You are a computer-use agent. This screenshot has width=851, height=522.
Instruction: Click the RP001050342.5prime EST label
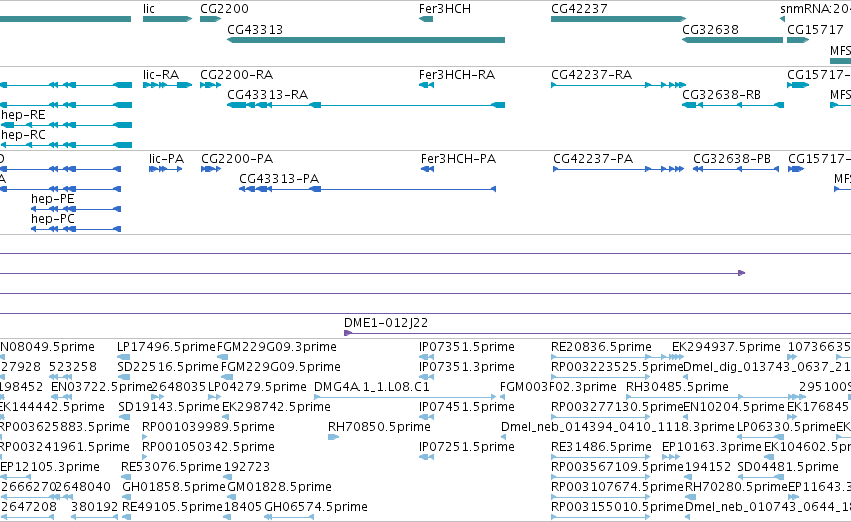click(208, 447)
